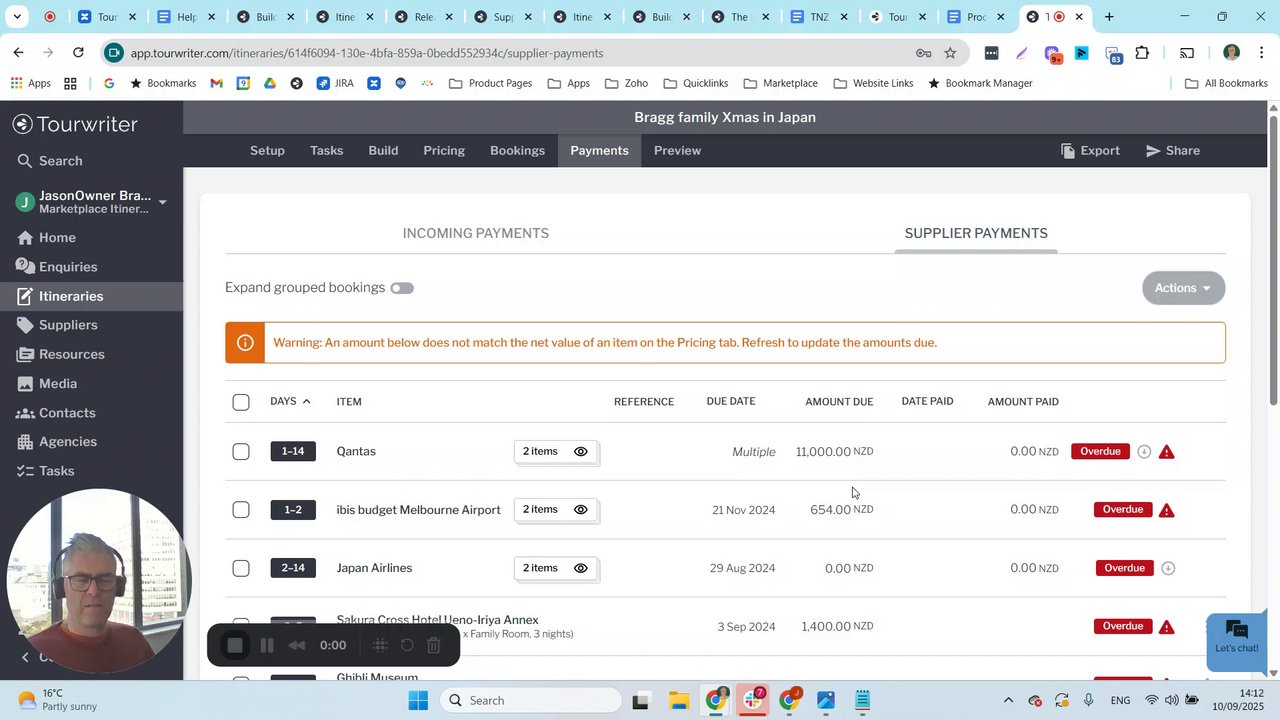Image resolution: width=1280 pixels, height=720 pixels.
Task: Go back using the browser back arrow
Action: tap(18, 53)
